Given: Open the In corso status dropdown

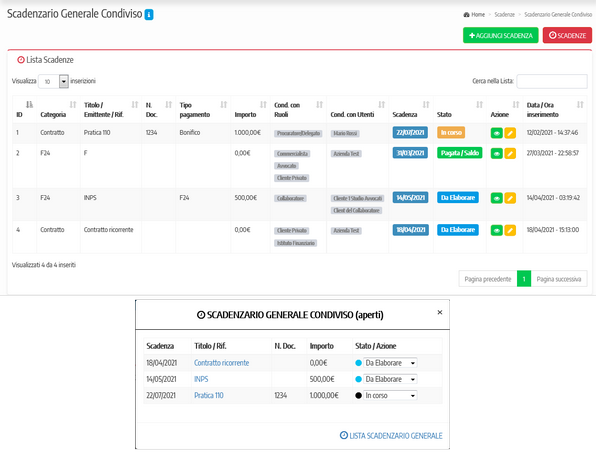Looking at the screenshot, I should click(x=390, y=396).
